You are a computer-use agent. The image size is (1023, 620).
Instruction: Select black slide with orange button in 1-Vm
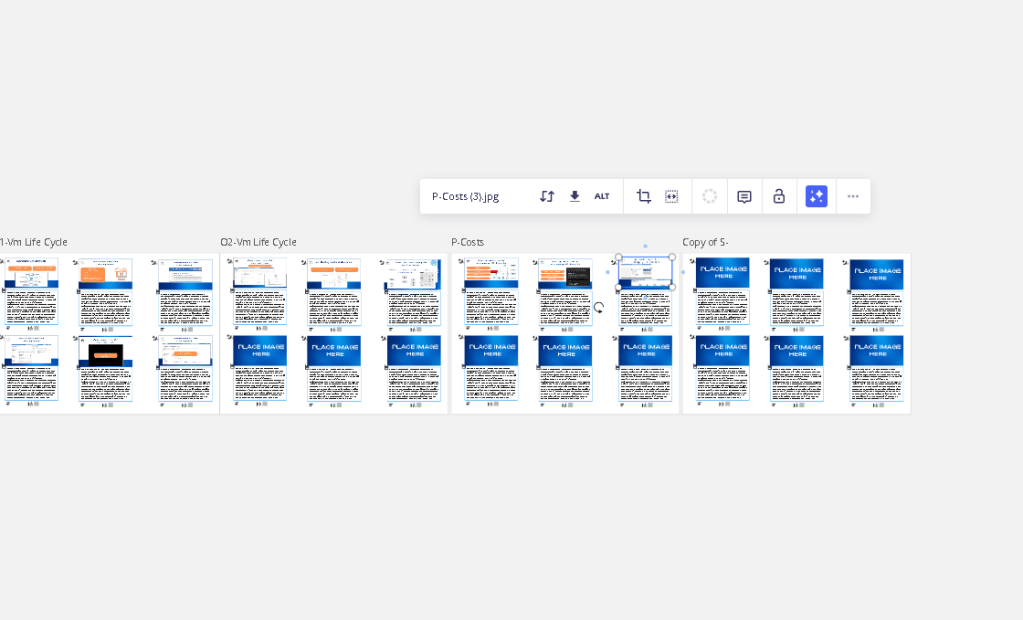pyautogui.click(x=106, y=352)
